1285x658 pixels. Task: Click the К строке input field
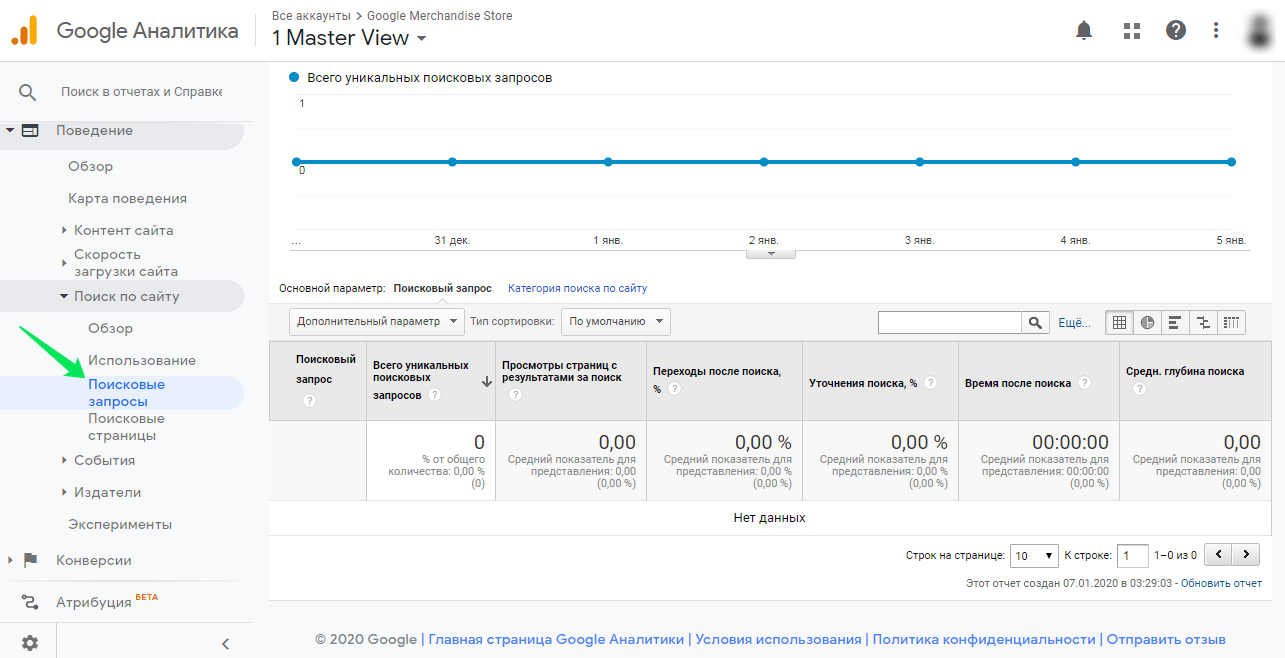1133,555
